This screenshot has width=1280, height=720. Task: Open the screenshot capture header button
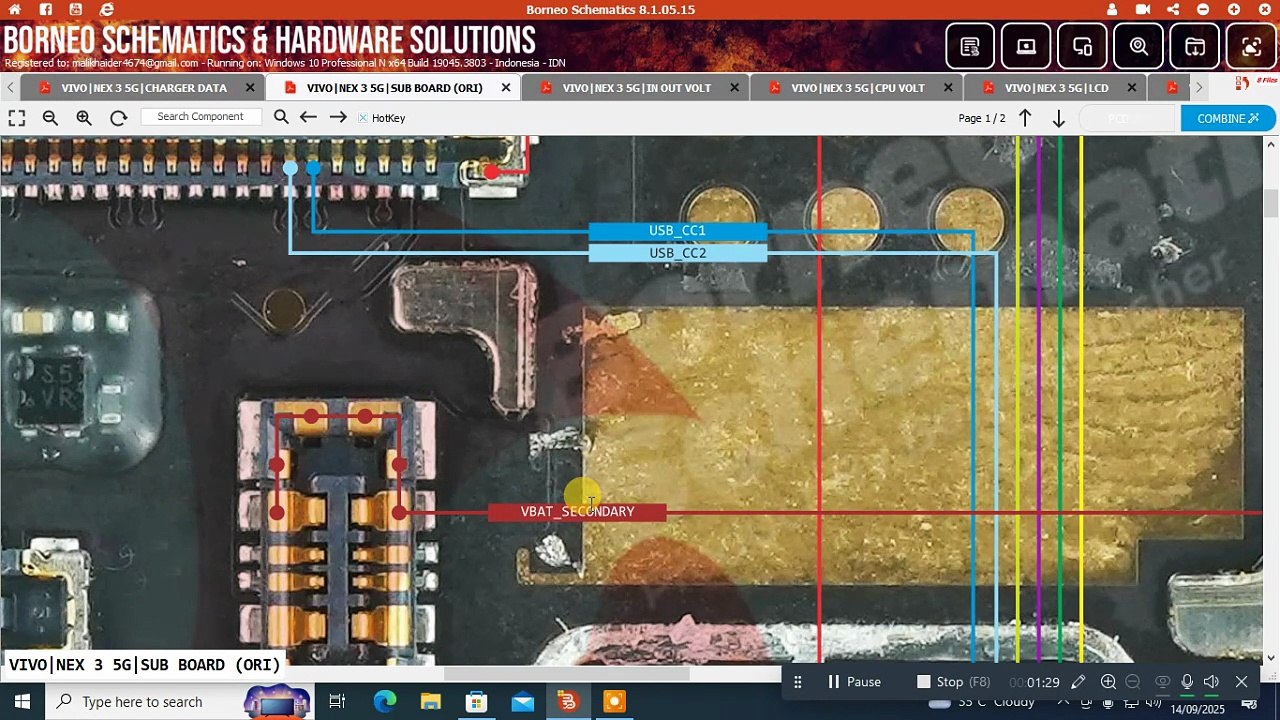1251,46
